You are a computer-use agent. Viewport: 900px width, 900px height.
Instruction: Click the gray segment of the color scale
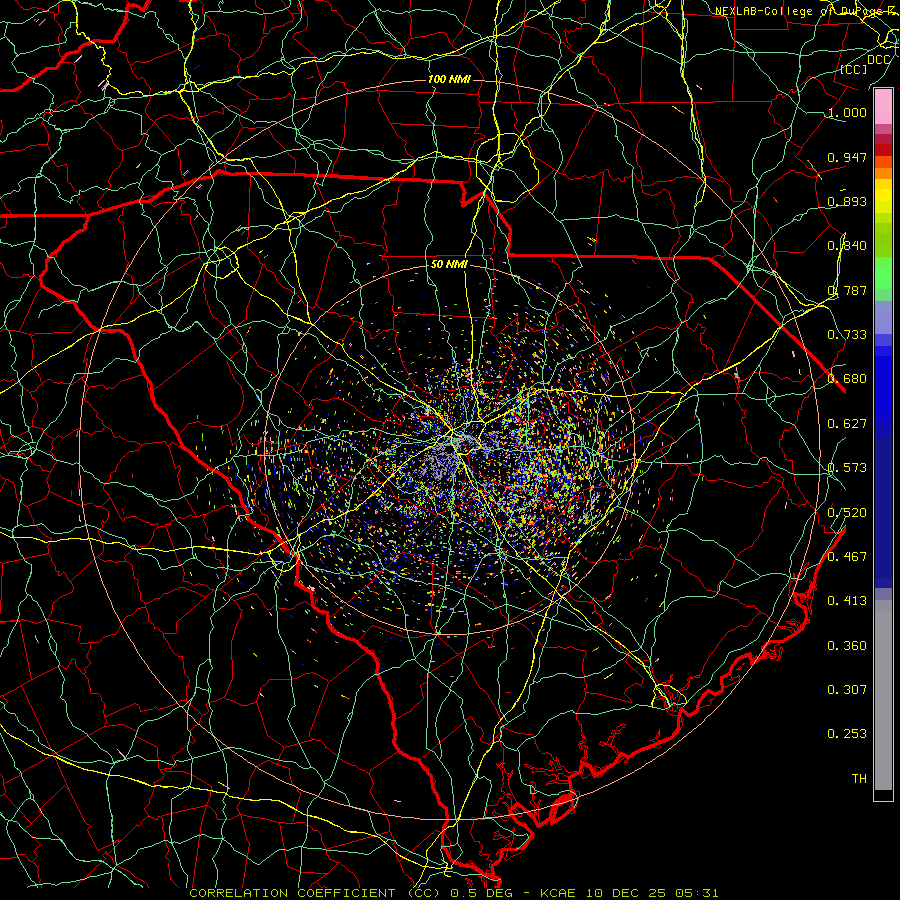click(x=883, y=695)
